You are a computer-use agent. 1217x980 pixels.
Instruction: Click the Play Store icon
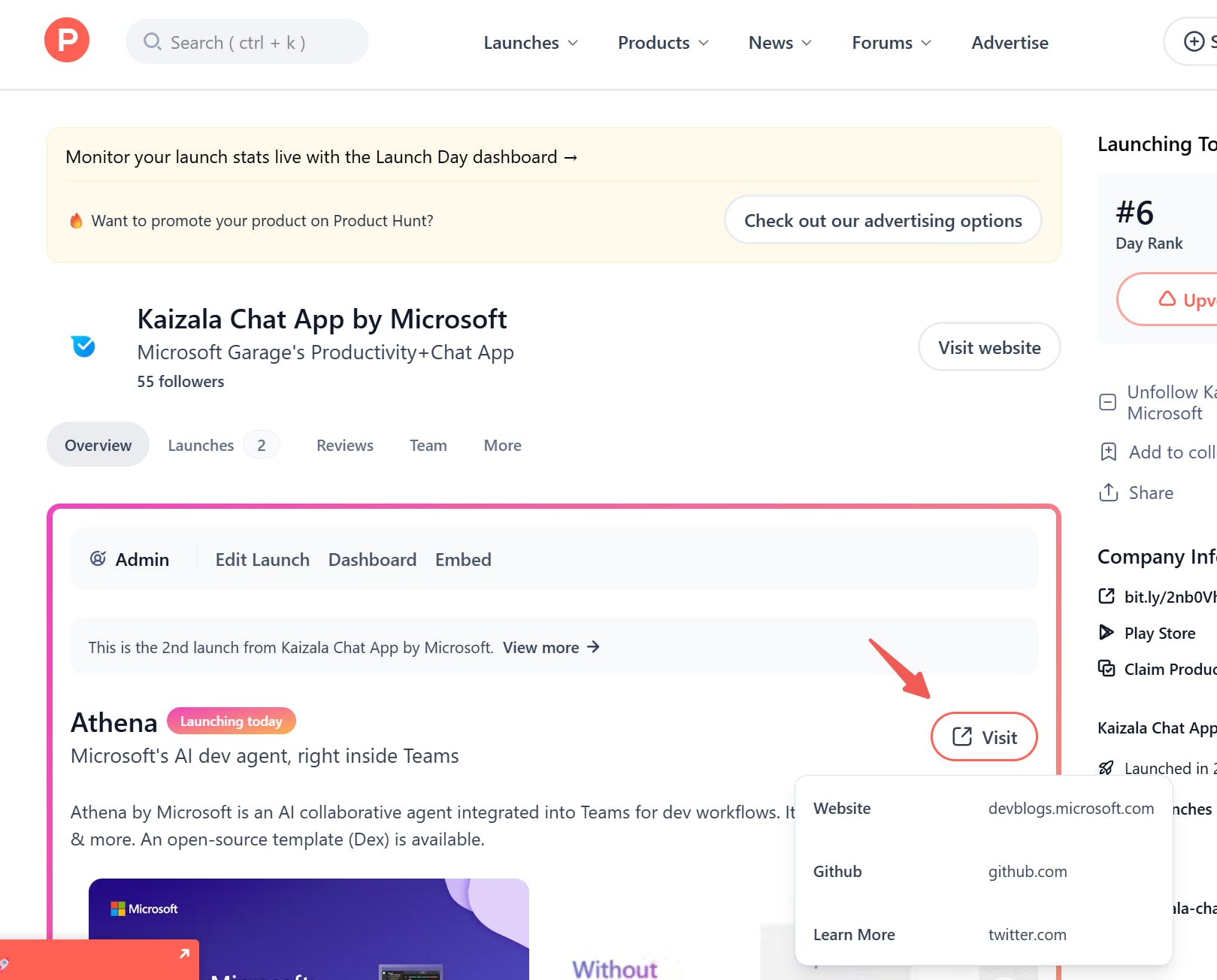click(1107, 633)
